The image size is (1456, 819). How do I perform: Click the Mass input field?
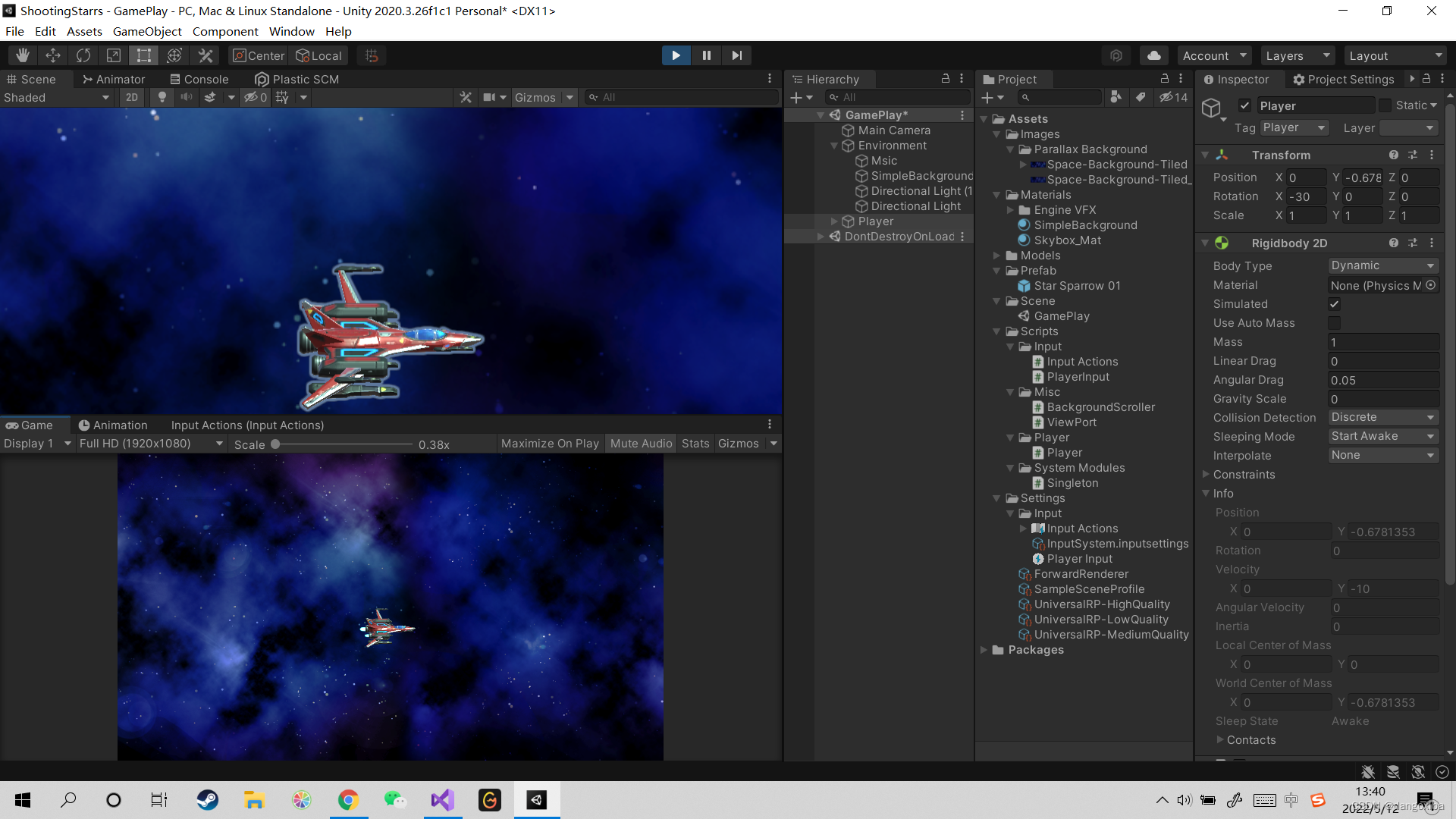tap(1383, 342)
